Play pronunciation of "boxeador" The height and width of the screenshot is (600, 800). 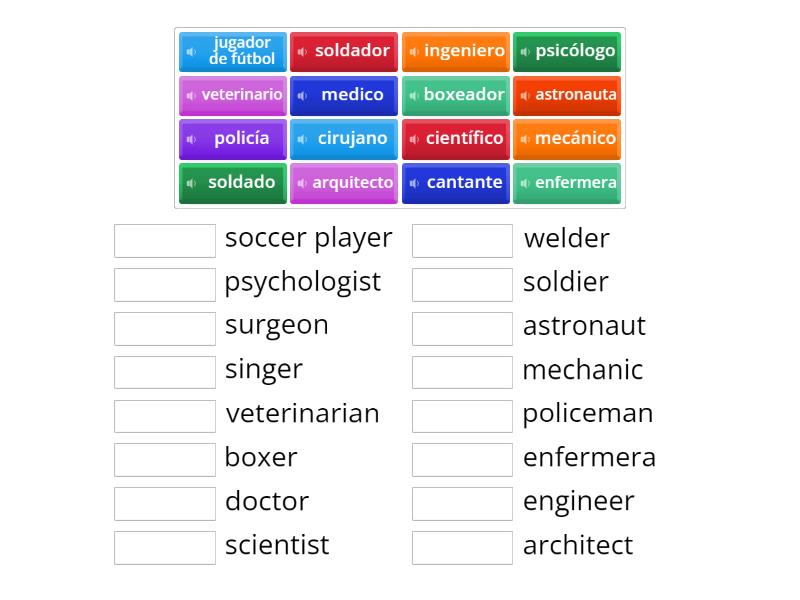pyautogui.click(x=412, y=95)
